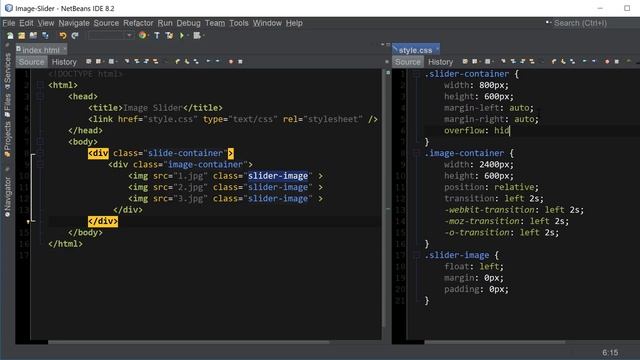This screenshot has width=640, height=360.
Task: Switch to the index.html editor tab
Action: click(40, 50)
